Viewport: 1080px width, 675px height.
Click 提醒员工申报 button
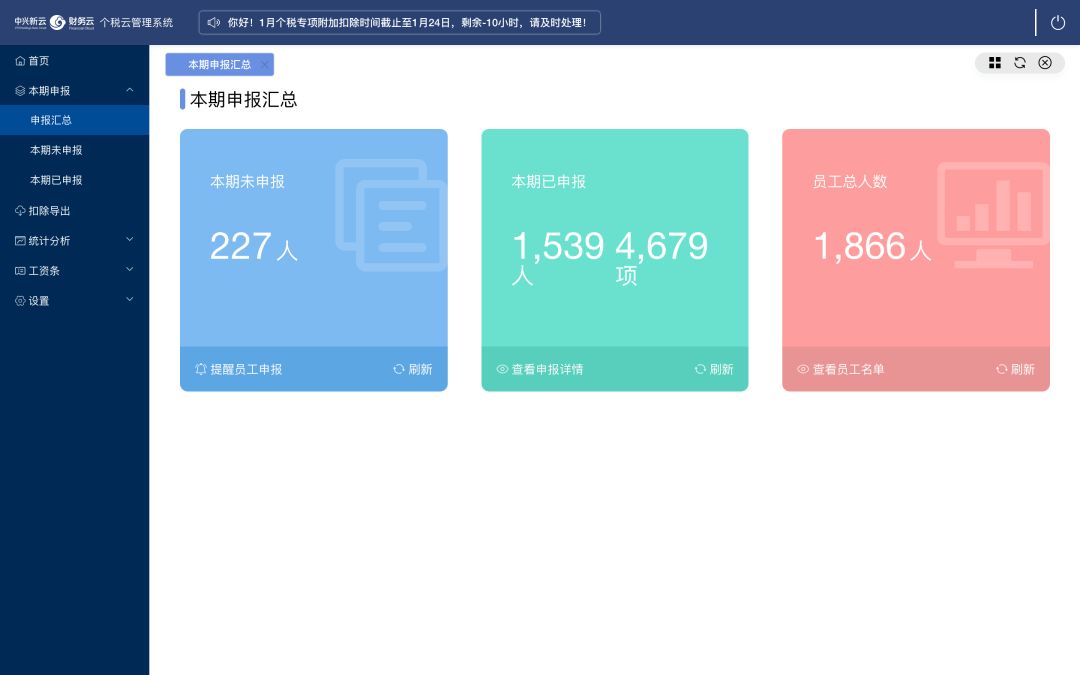tap(238, 369)
